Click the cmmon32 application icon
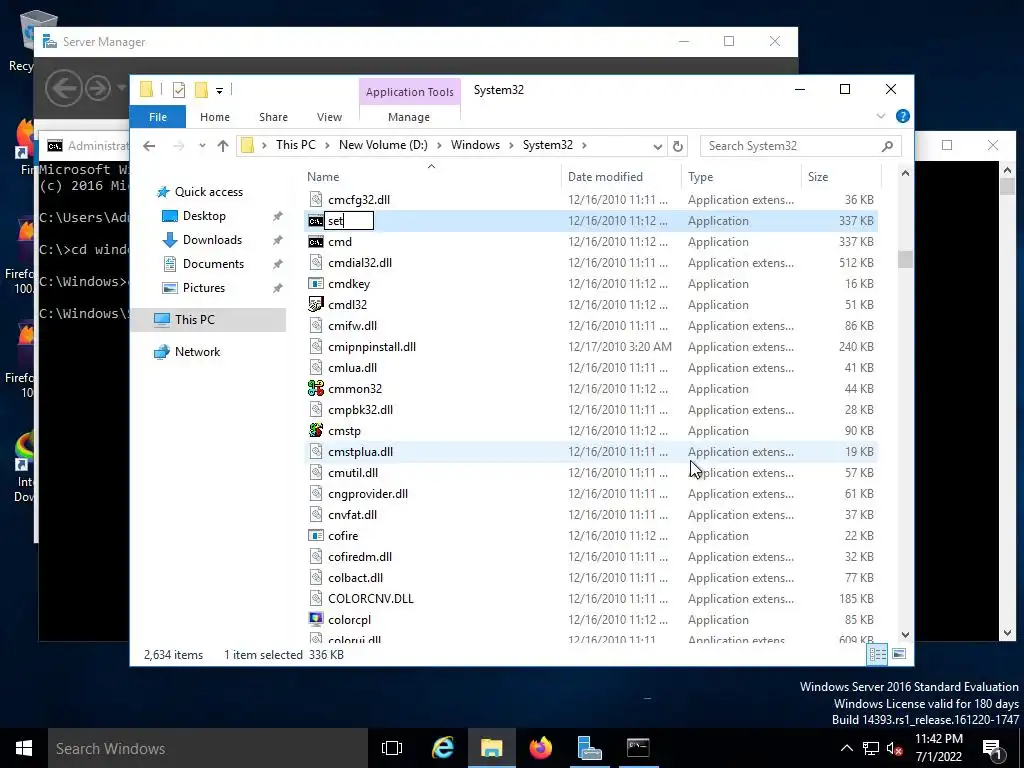This screenshot has width=1024, height=768. pyautogui.click(x=315, y=389)
